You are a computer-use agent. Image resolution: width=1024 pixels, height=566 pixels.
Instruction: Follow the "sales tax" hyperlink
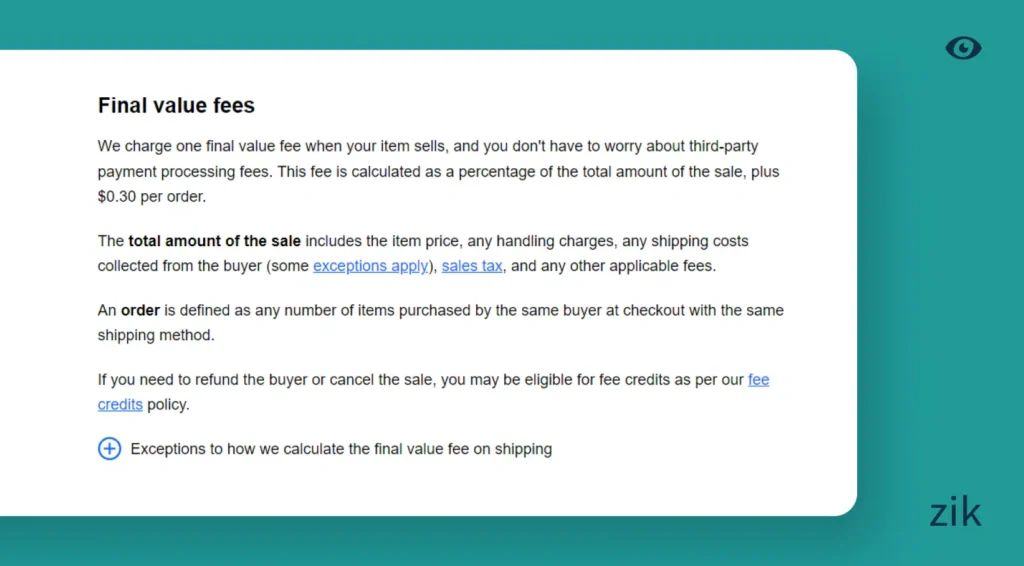(x=472, y=266)
